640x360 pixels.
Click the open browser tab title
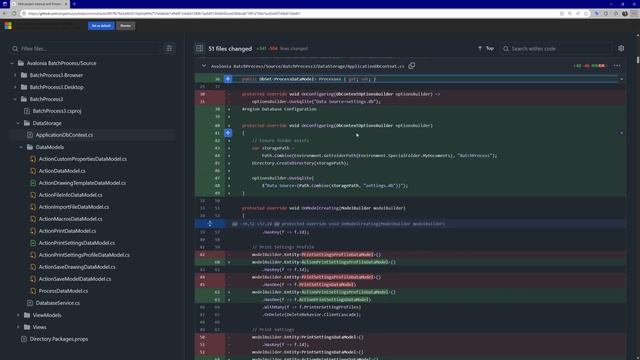pos(39,4)
